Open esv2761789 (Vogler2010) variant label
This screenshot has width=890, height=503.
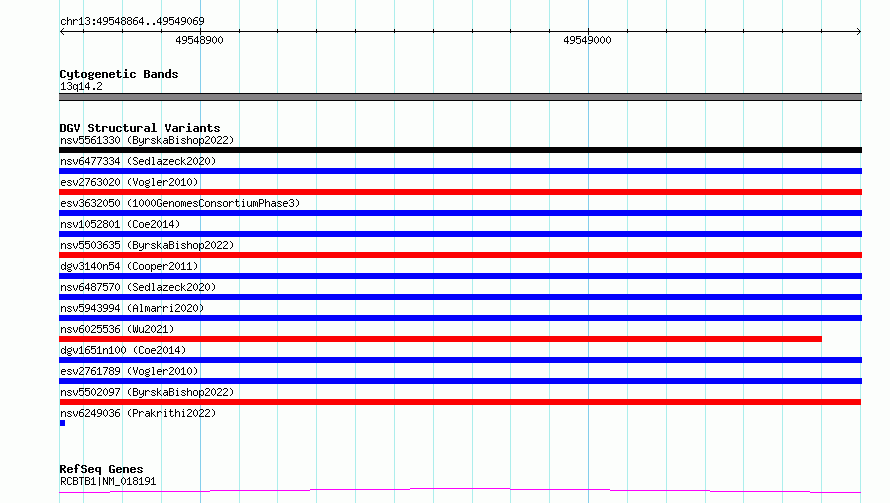(x=129, y=371)
